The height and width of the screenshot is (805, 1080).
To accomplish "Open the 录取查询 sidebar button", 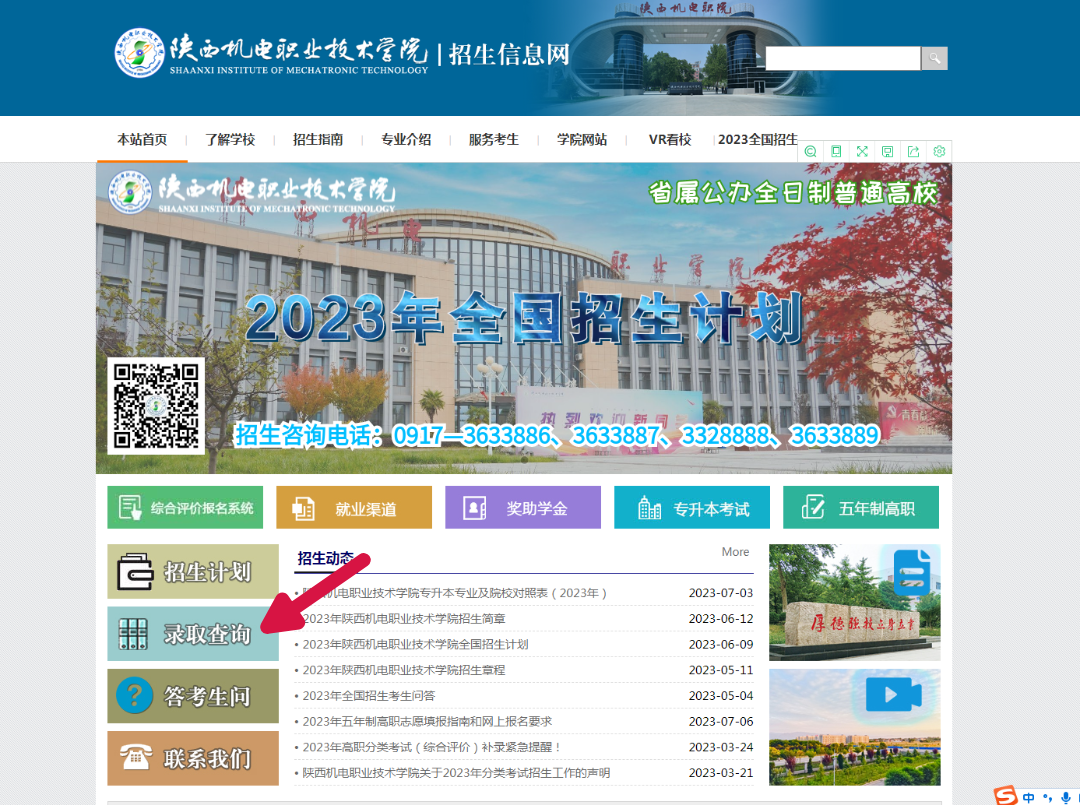I will pos(193,634).
